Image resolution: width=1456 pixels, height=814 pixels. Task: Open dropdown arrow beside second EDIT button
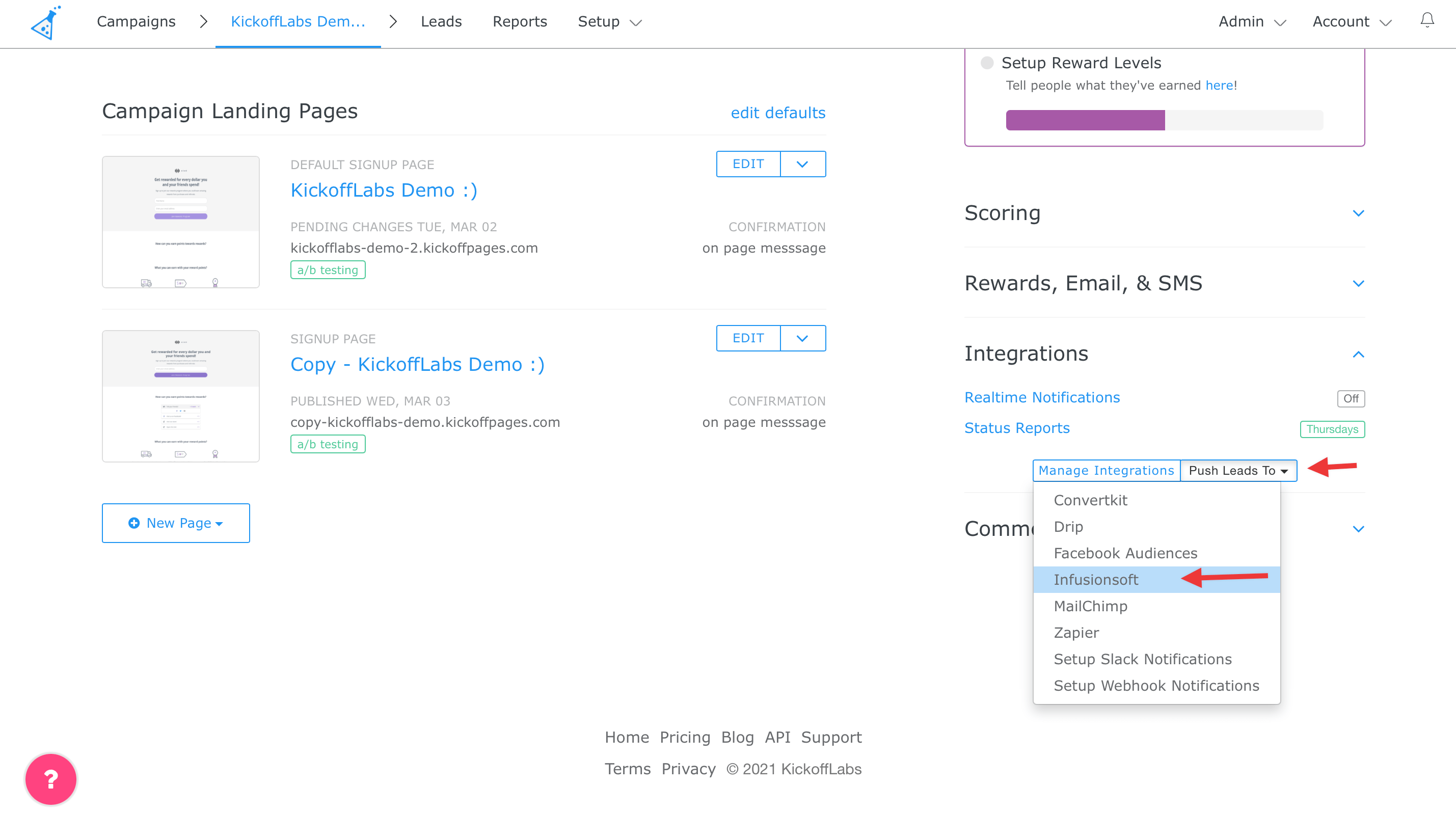point(802,338)
